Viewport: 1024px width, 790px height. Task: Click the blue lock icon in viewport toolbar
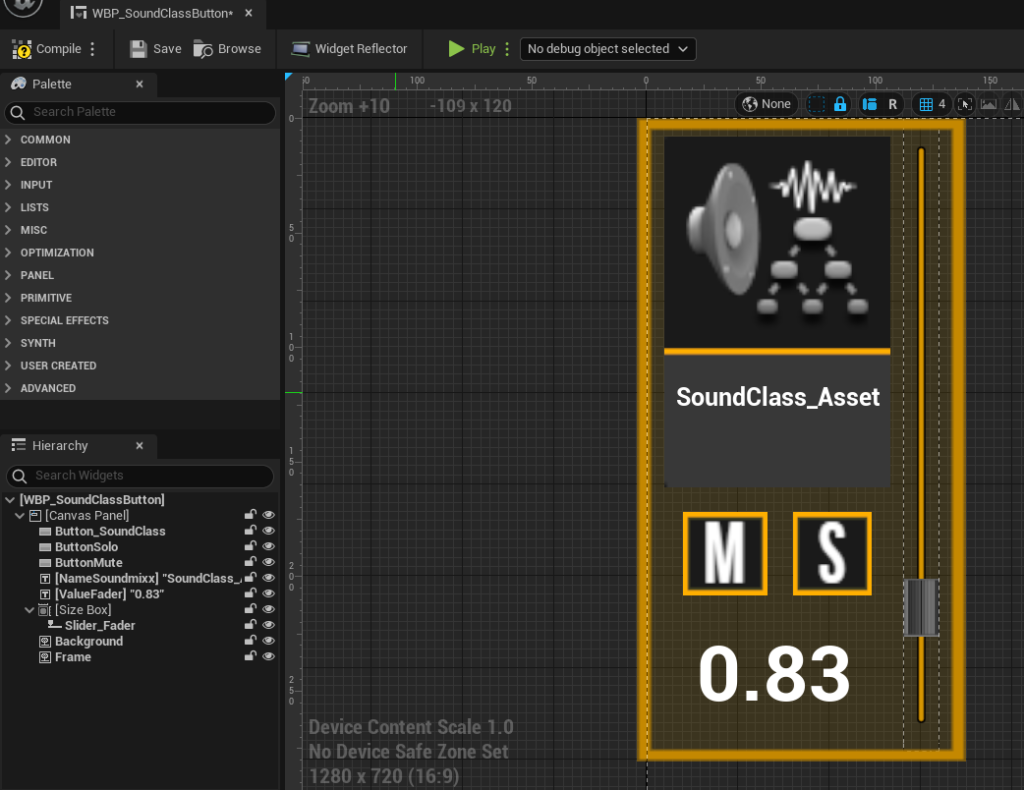click(x=840, y=104)
